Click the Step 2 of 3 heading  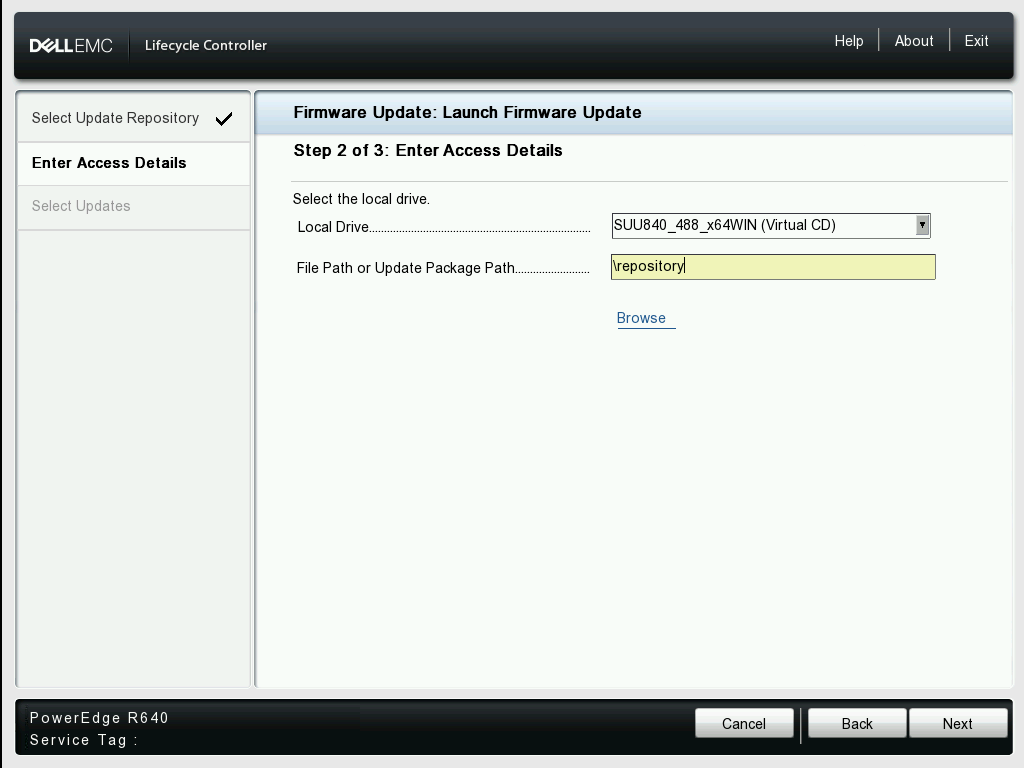428,151
